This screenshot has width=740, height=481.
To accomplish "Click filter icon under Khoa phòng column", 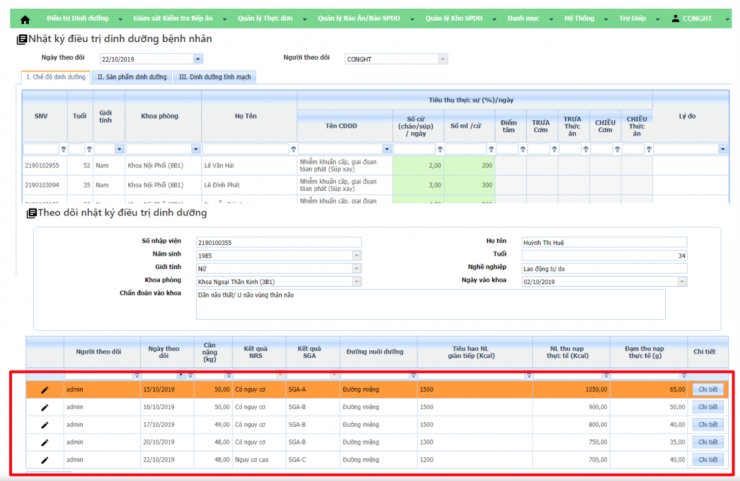I will (196, 149).
